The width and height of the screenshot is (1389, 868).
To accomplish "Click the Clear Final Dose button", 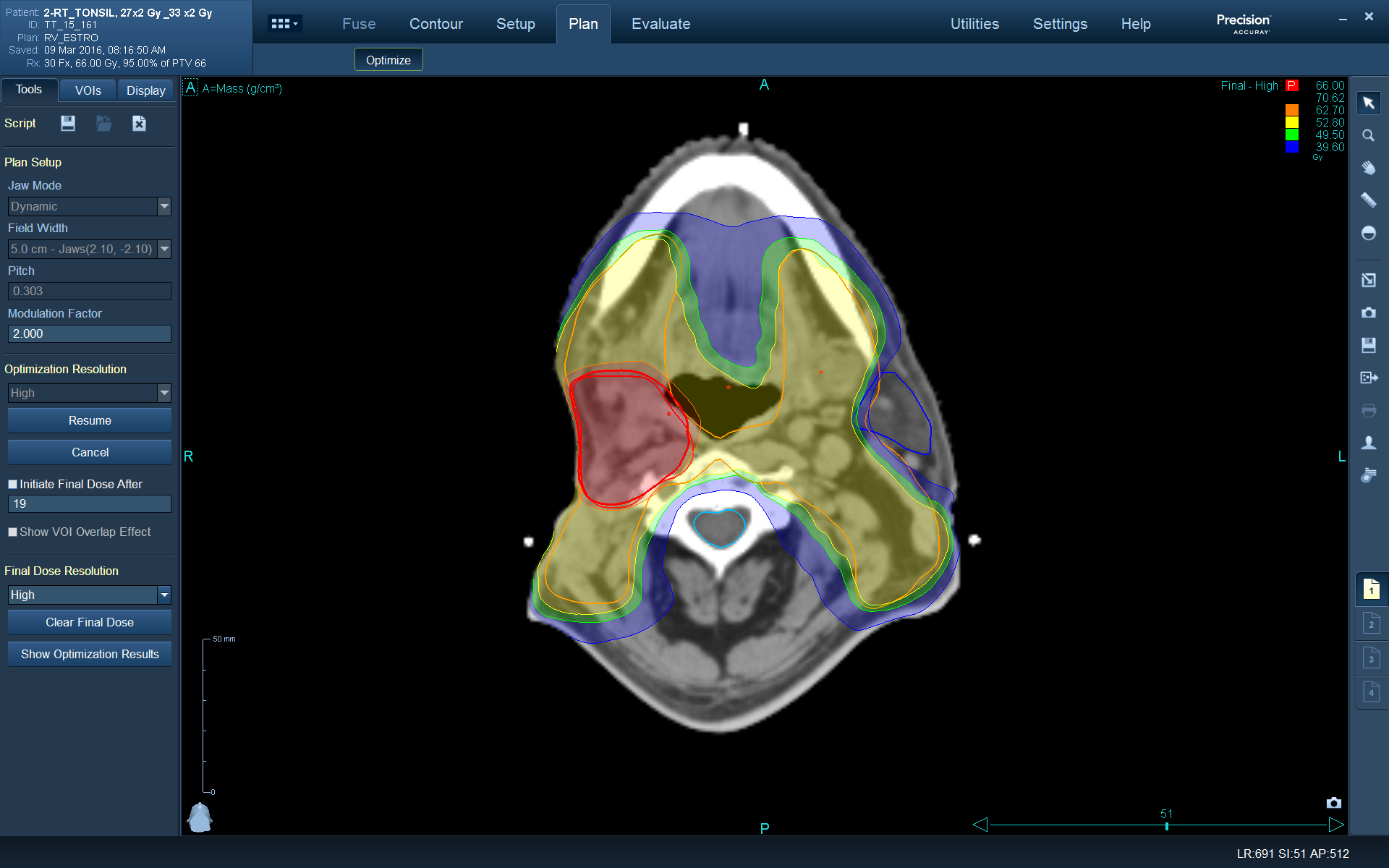I will (x=90, y=623).
